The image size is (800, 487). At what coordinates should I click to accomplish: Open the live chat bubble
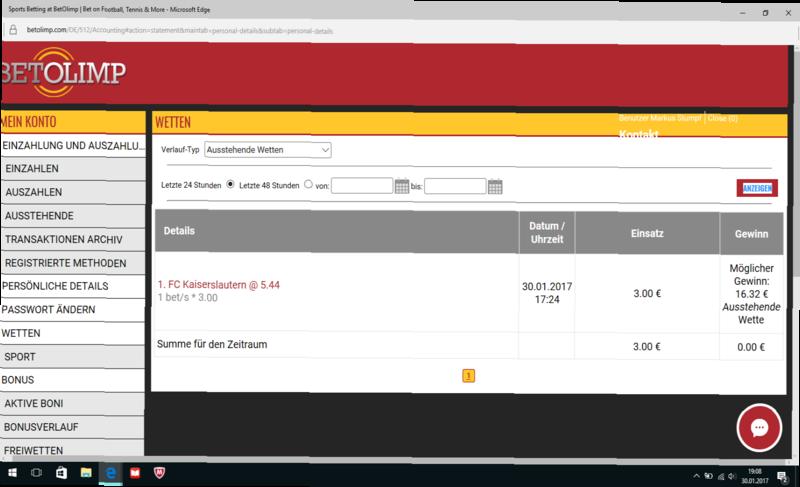pos(759,428)
